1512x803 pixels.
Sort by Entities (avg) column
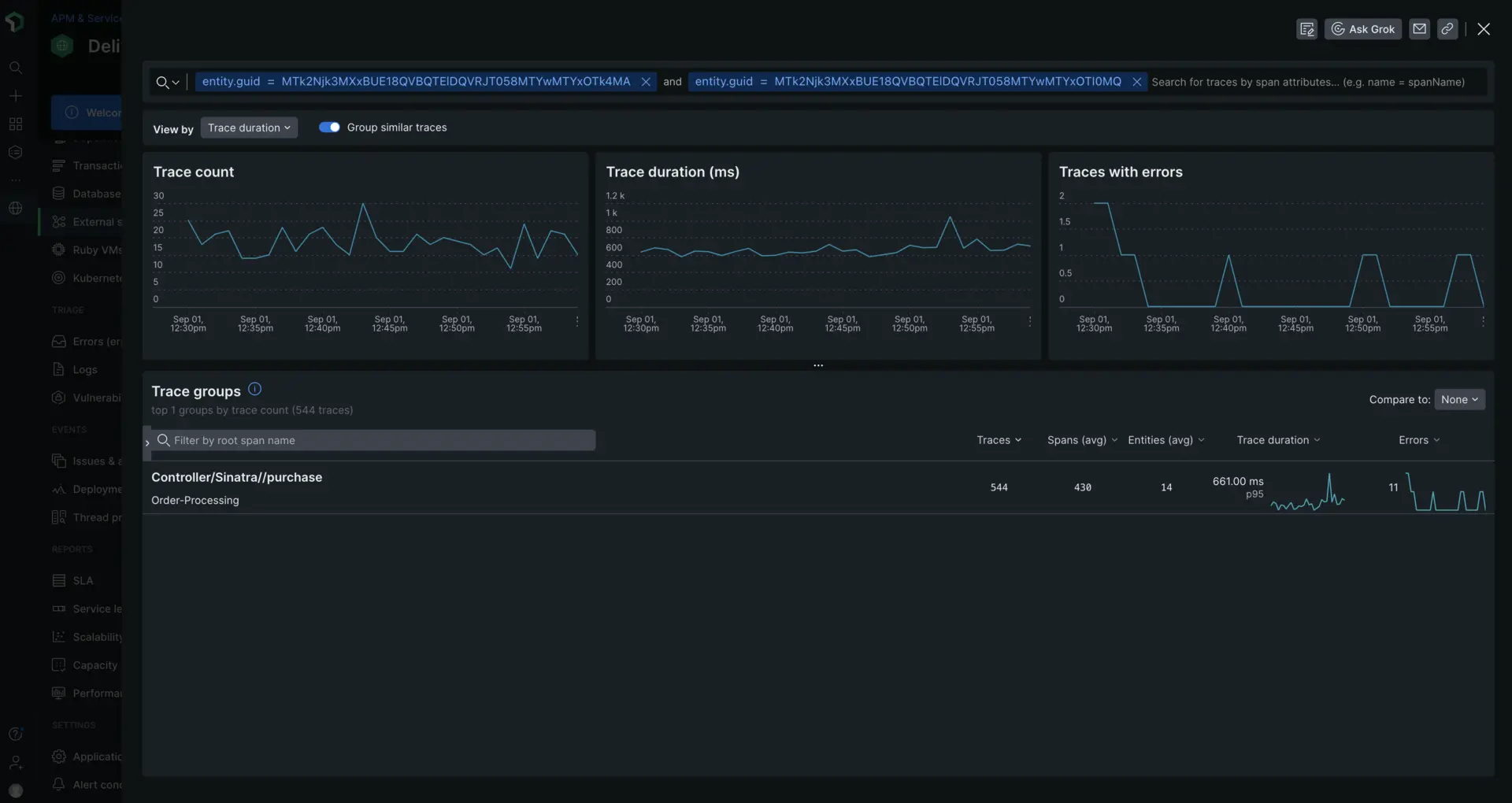click(x=1165, y=440)
